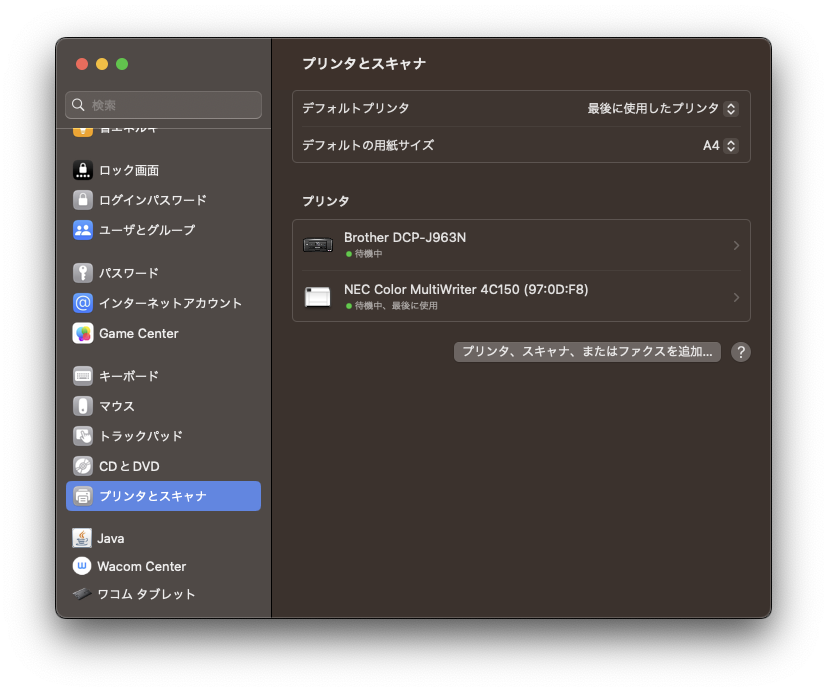Click the ユーザとグループ people icon

click(83, 230)
